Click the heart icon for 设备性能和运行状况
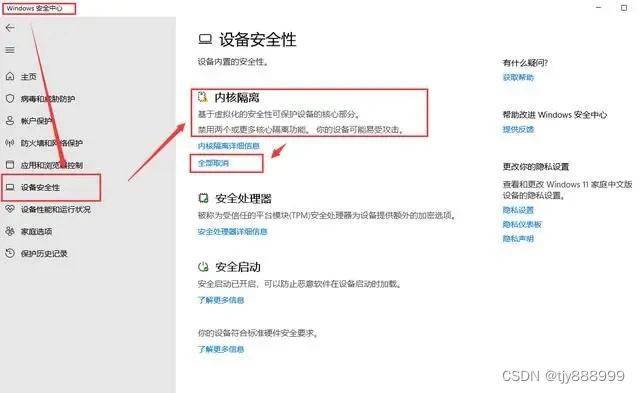The image size is (640, 393). coord(10,209)
